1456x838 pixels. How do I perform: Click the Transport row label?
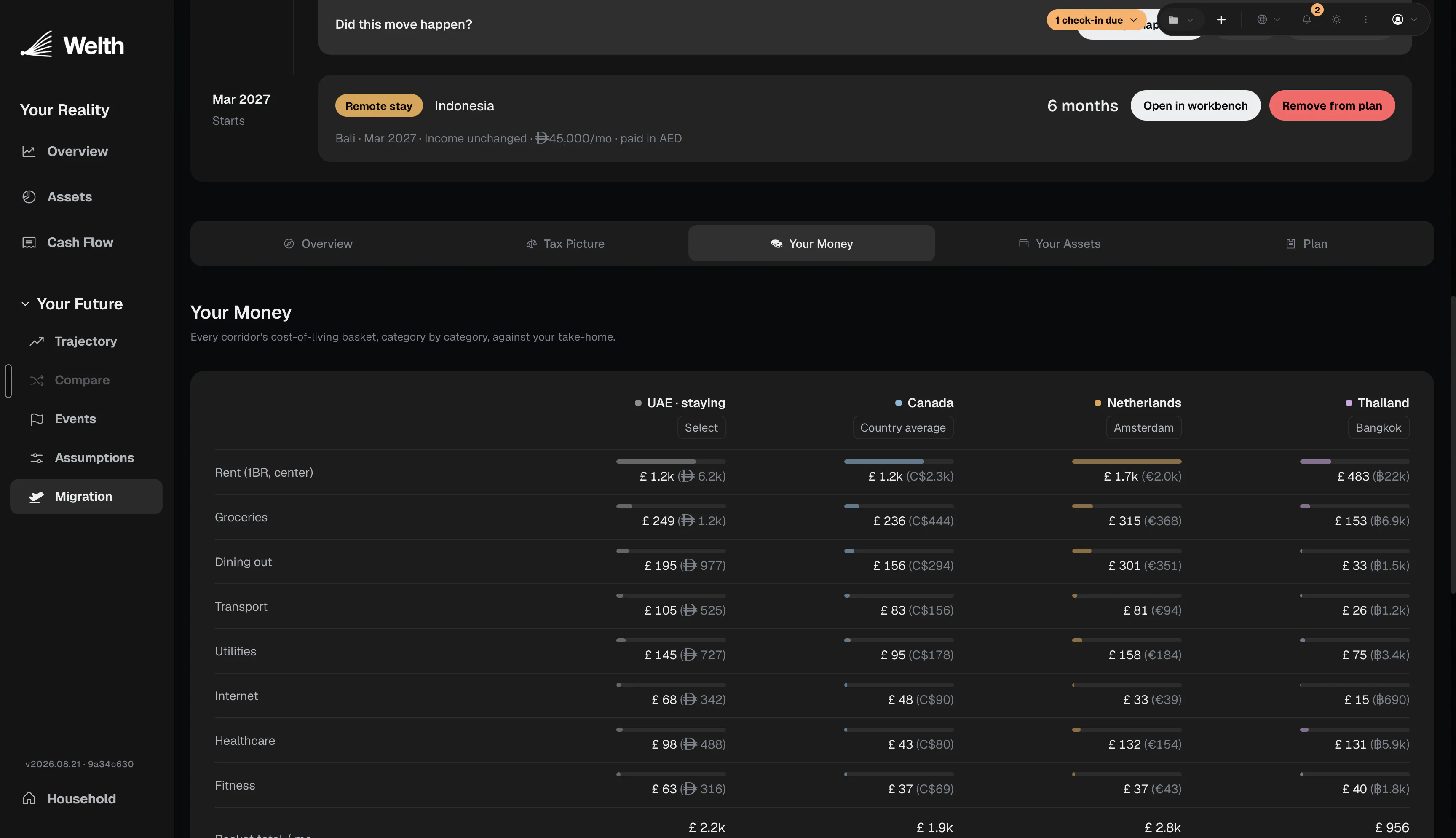tap(241, 607)
